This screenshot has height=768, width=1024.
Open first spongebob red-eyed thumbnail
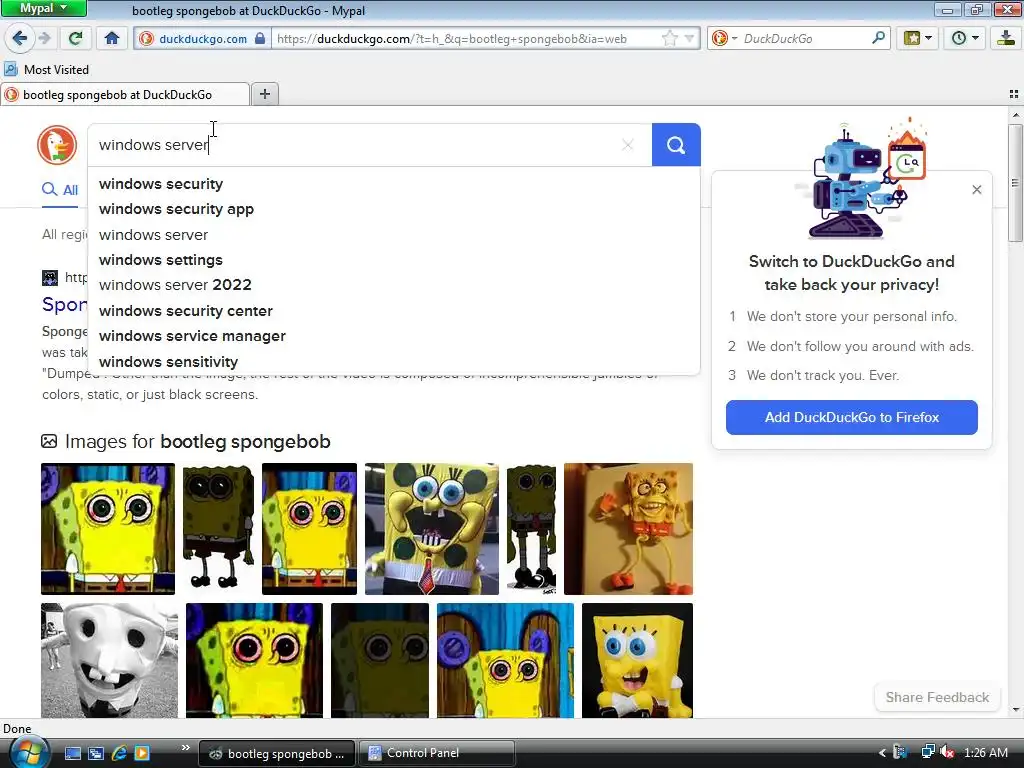tap(108, 529)
